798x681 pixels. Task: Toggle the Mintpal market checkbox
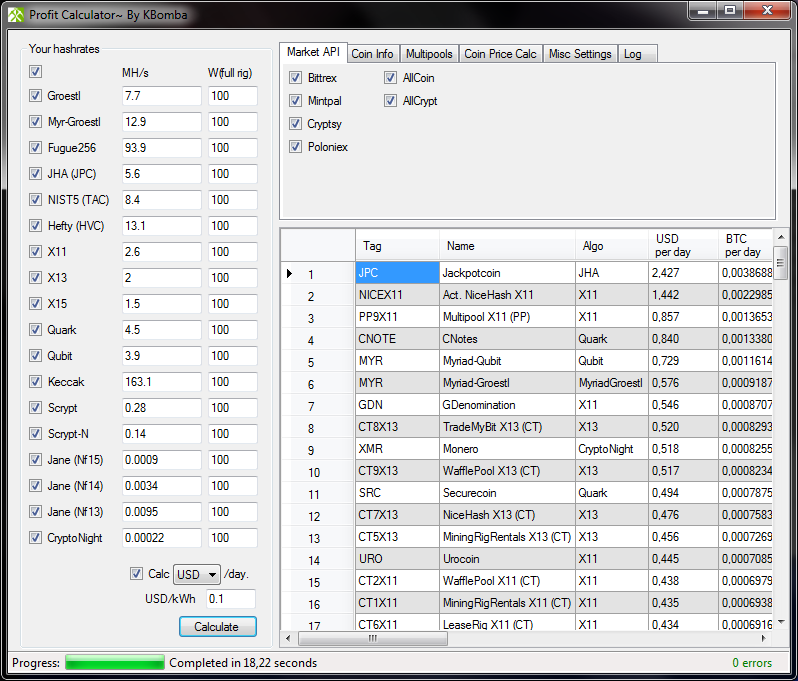coord(295,101)
